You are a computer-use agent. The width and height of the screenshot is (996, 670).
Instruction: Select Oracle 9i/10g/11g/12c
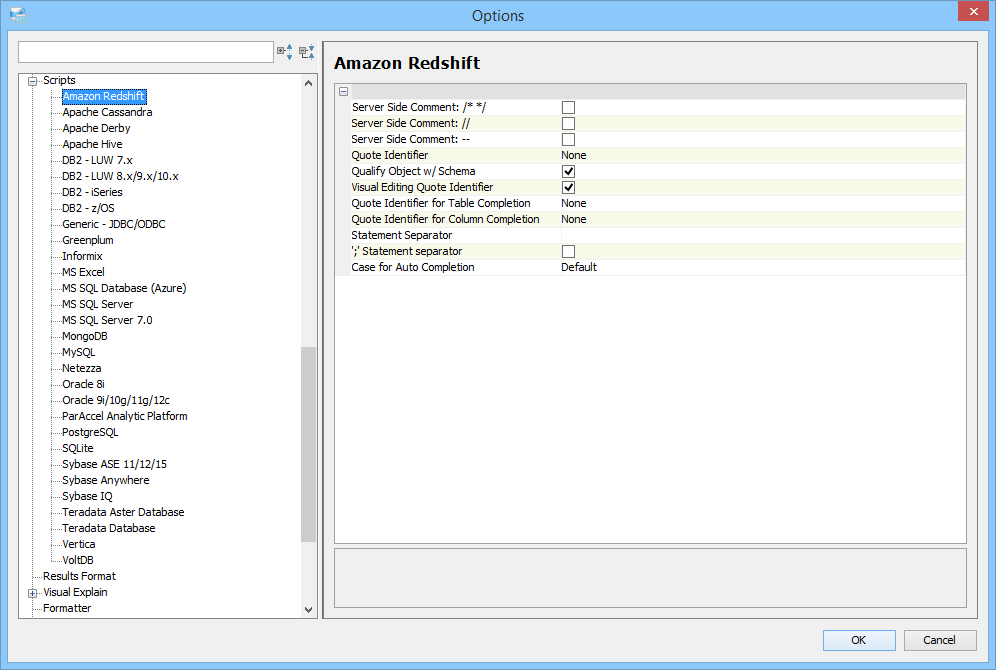(116, 400)
